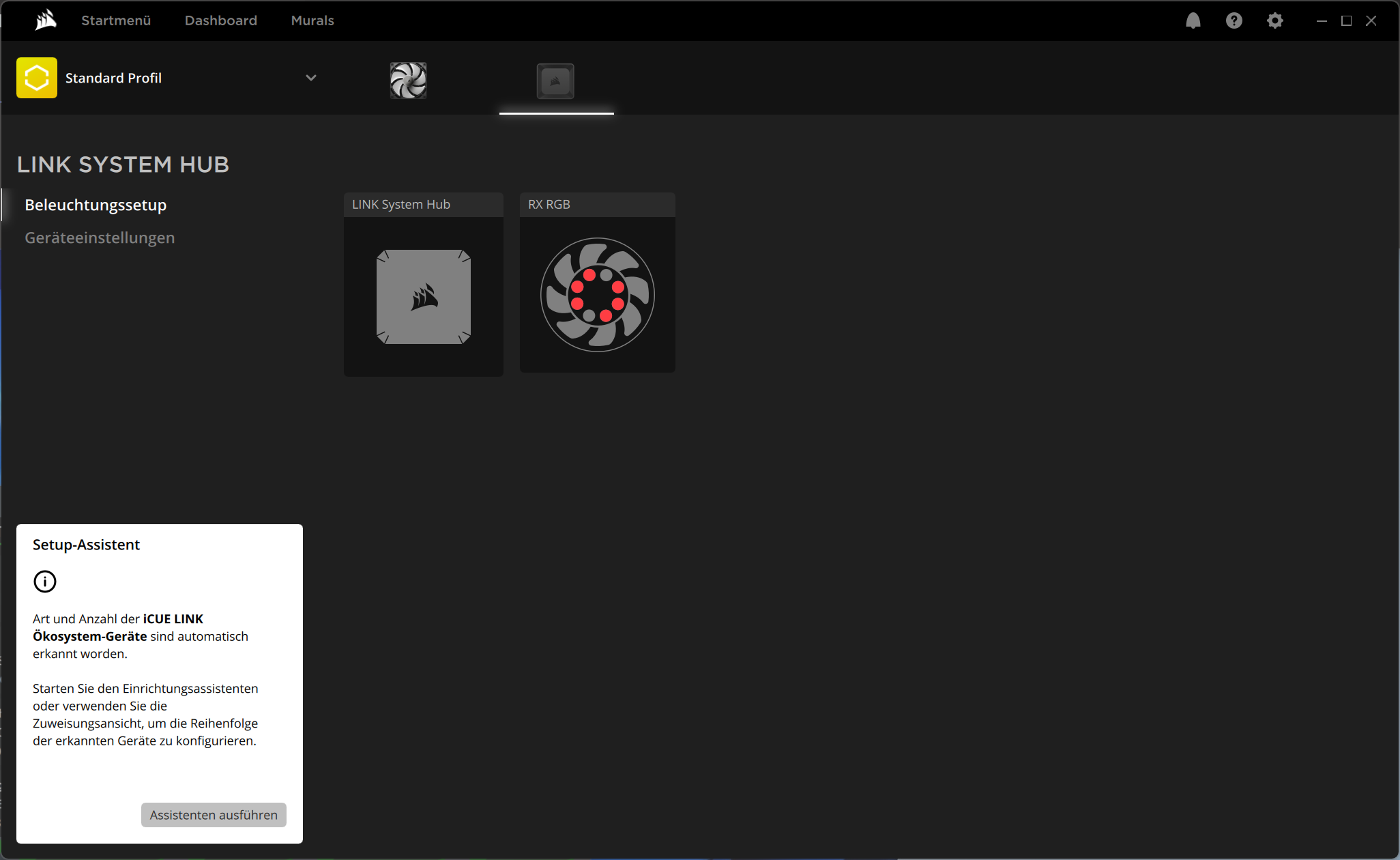Open the notifications bell icon
This screenshot has height=860, width=1400.
point(1193,20)
